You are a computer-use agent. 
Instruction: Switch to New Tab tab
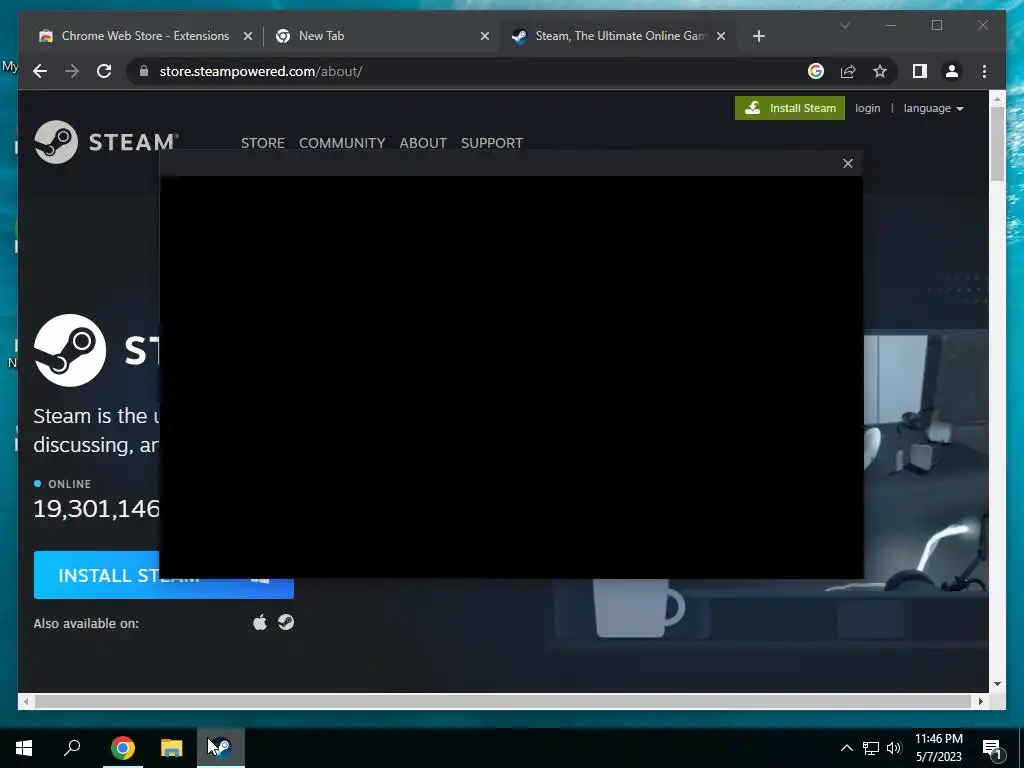pyautogui.click(x=382, y=36)
